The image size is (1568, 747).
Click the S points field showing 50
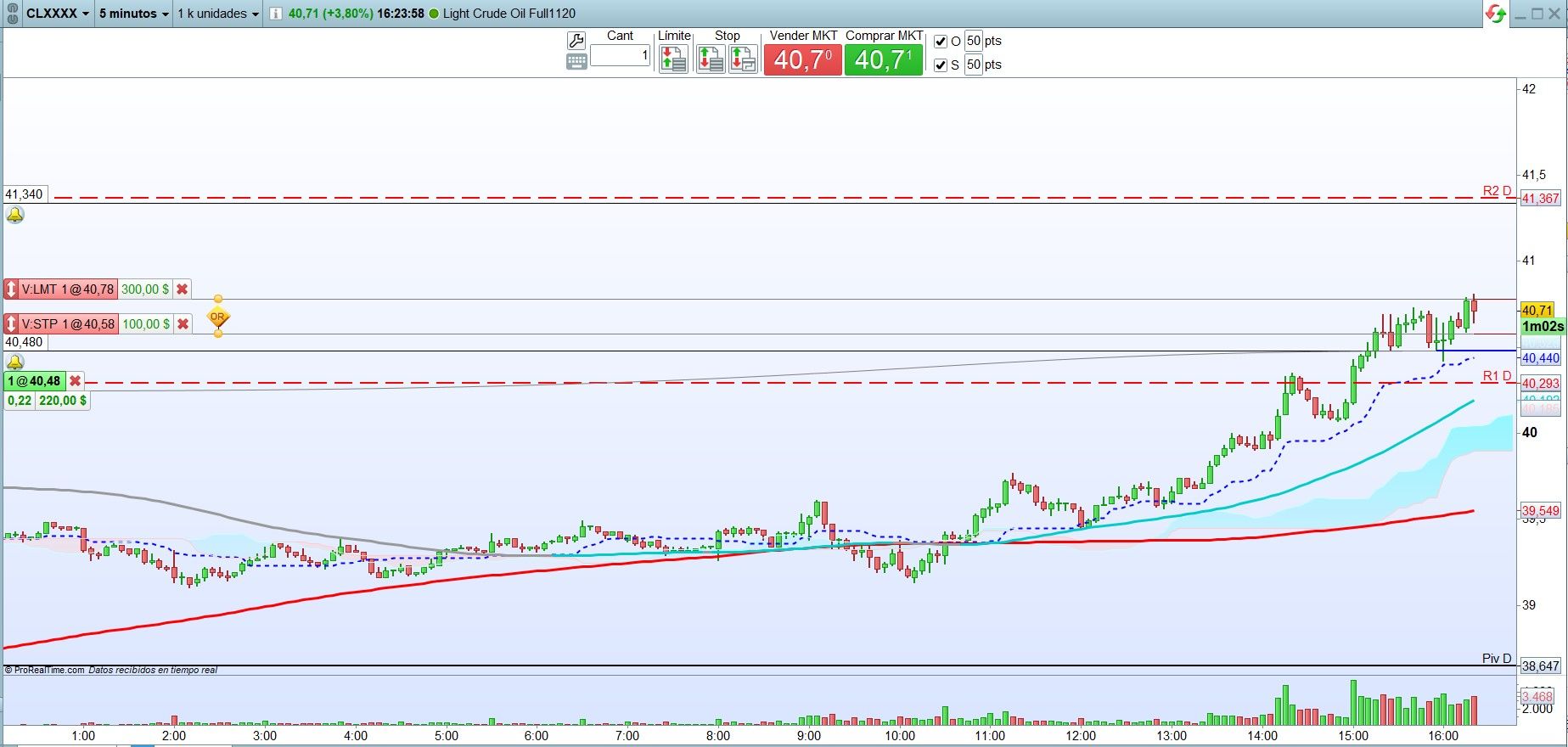tap(973, 65)
